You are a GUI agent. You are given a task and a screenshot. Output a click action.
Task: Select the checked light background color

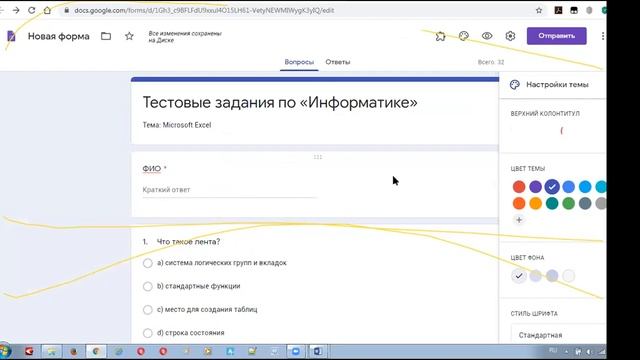(x=519, y=276)
